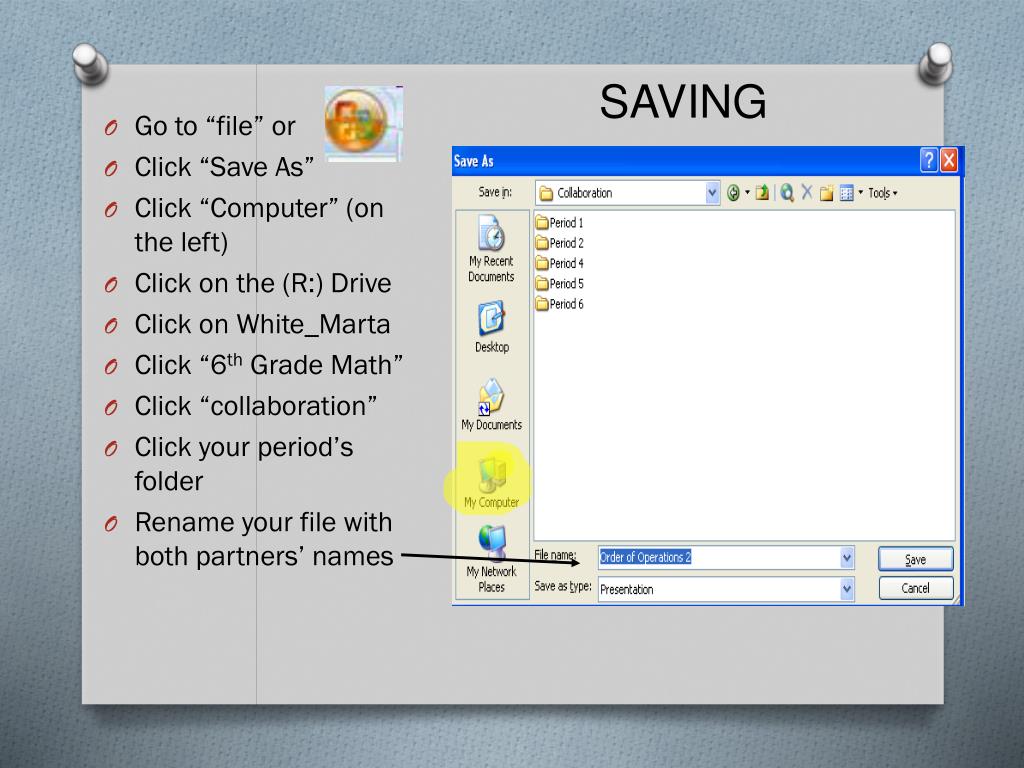Select the Period 4 folder
The width and height of the screenshot is (1024, 768).
(560, 263)
